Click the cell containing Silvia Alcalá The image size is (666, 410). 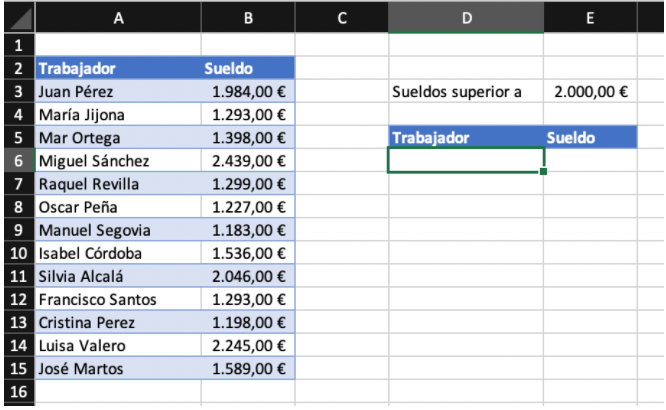[118, 276]
